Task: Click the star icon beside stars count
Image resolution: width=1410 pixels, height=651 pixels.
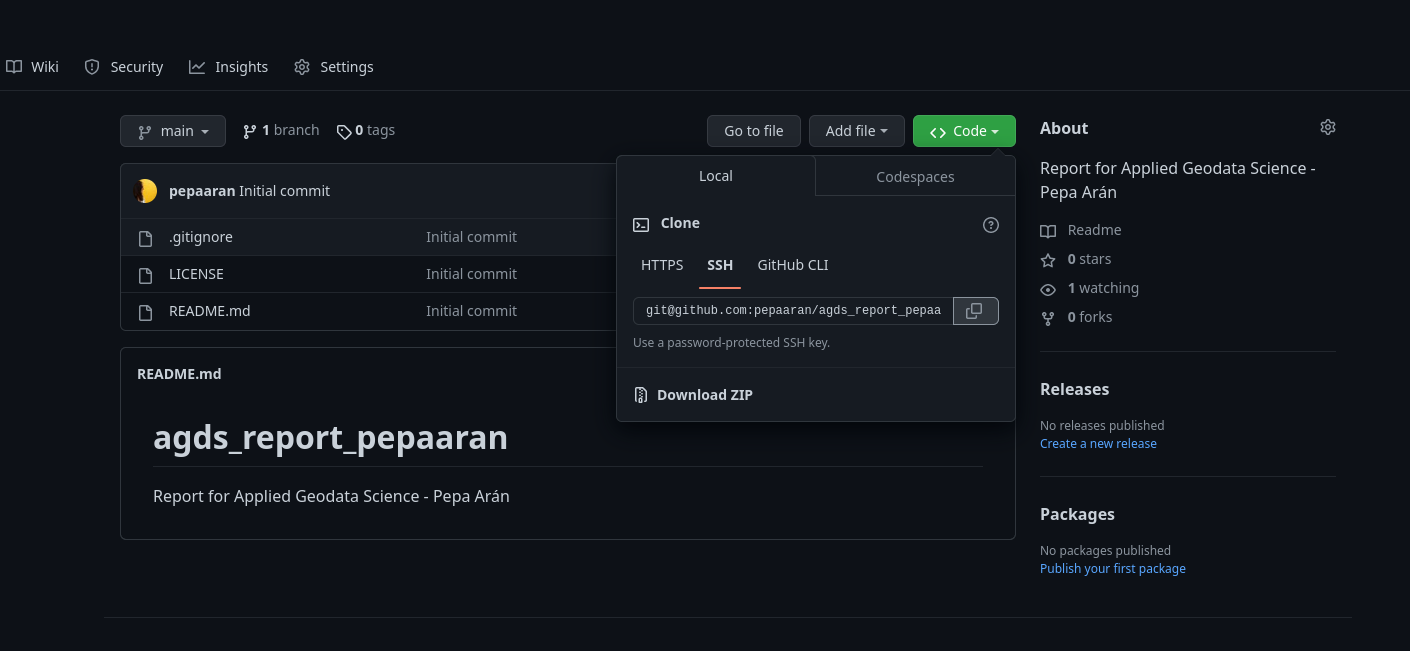Action: click(1048, 260)
